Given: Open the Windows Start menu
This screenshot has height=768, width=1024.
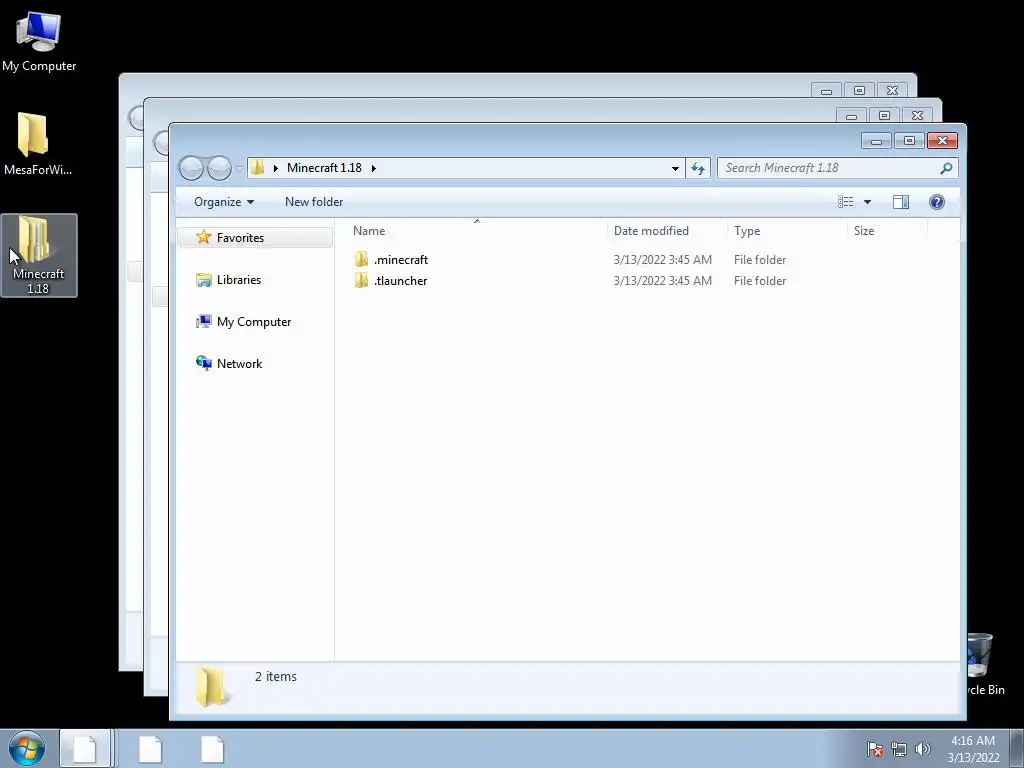Looking at the screenshot, I should [x=26, y=748].
